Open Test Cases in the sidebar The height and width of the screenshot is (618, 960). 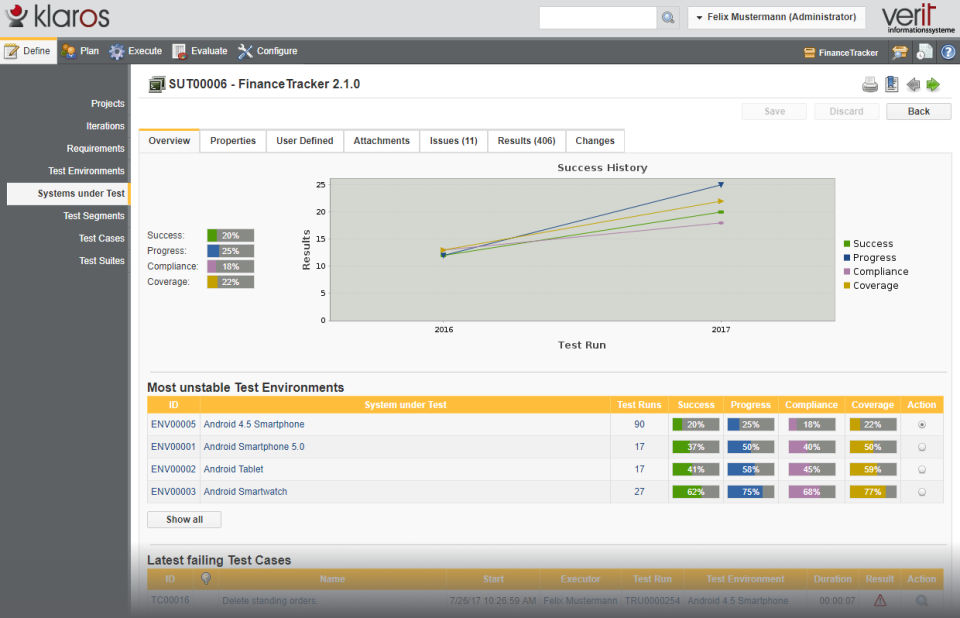(x=102, y=238)
